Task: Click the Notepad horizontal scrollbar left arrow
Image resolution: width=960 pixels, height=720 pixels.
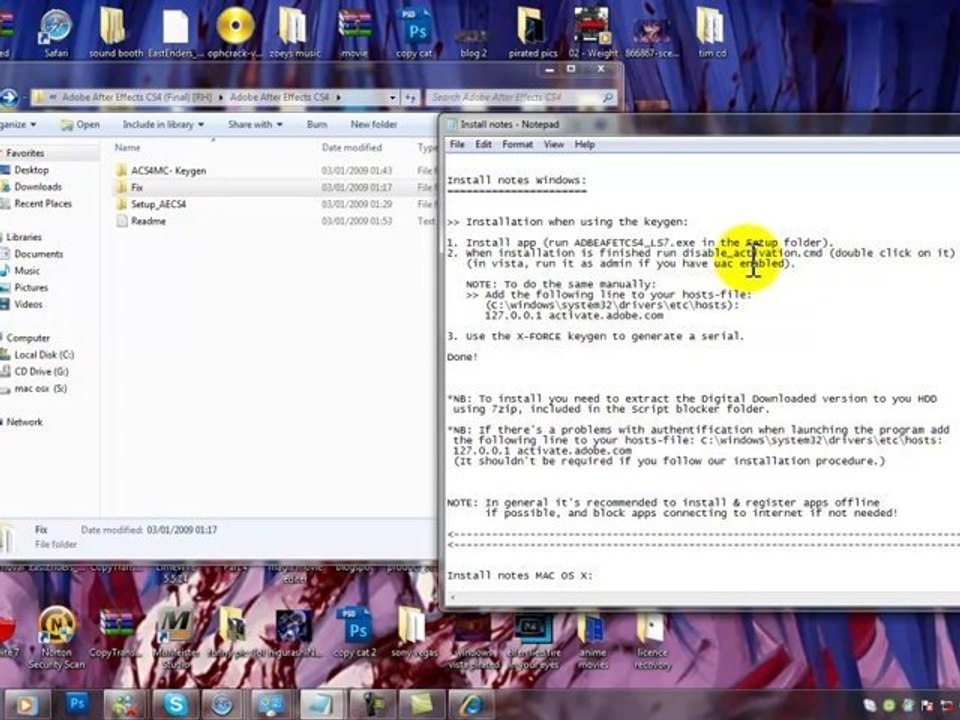Action: click(453, 597)
